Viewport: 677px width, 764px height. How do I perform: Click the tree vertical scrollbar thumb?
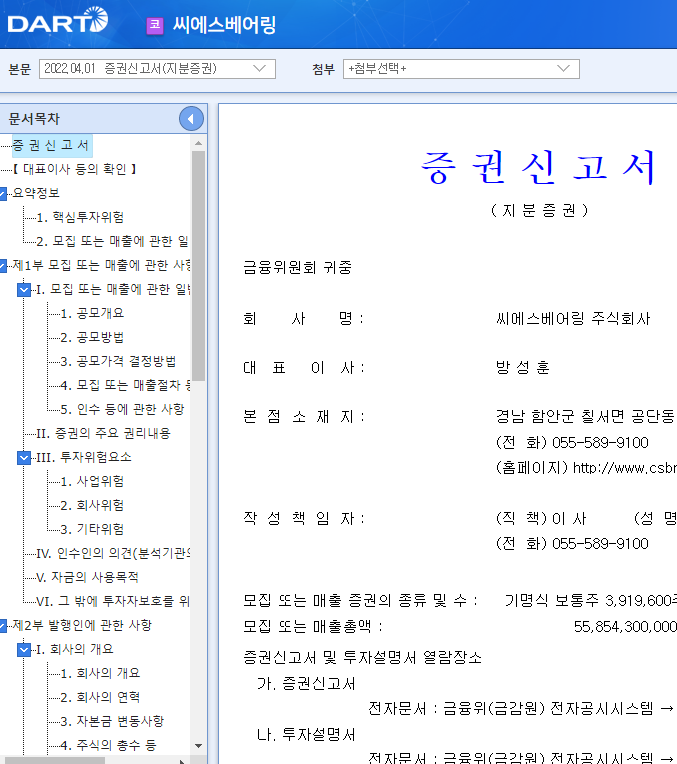point(198,266)
